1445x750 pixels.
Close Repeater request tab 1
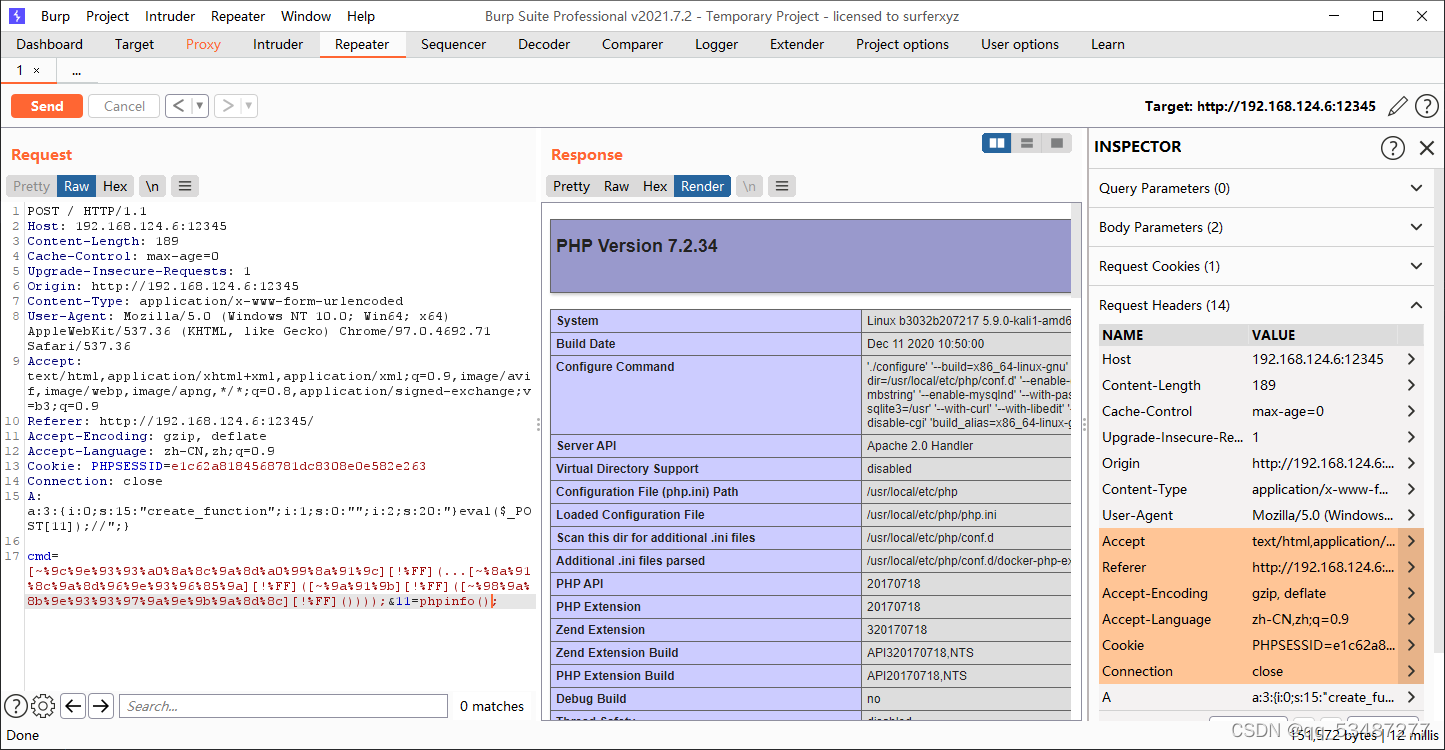[37, 71]
